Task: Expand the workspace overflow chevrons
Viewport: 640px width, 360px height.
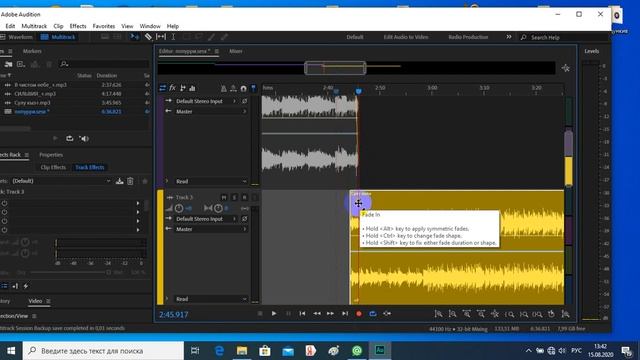Action: (509, 37)
